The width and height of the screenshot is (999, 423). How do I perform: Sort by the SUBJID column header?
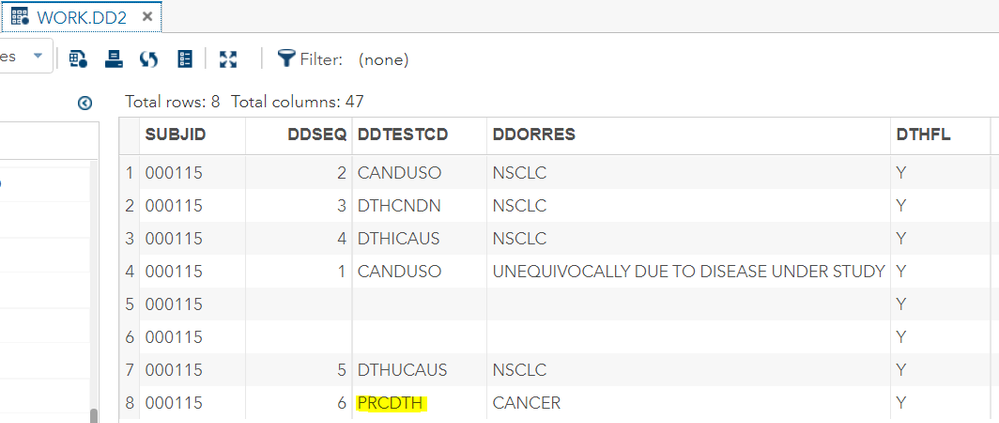(x=176, y=135)
